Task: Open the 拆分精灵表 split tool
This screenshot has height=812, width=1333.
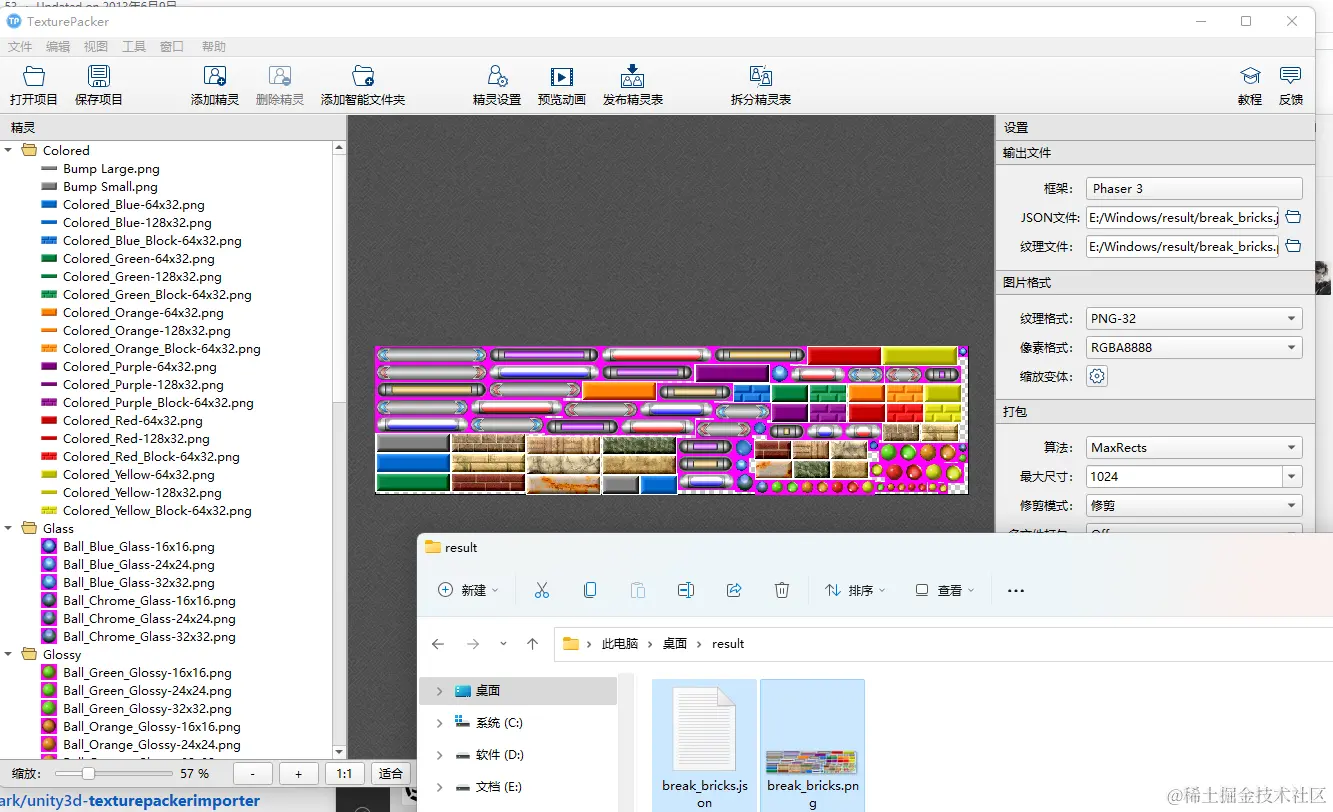Action: pos(761,85)
